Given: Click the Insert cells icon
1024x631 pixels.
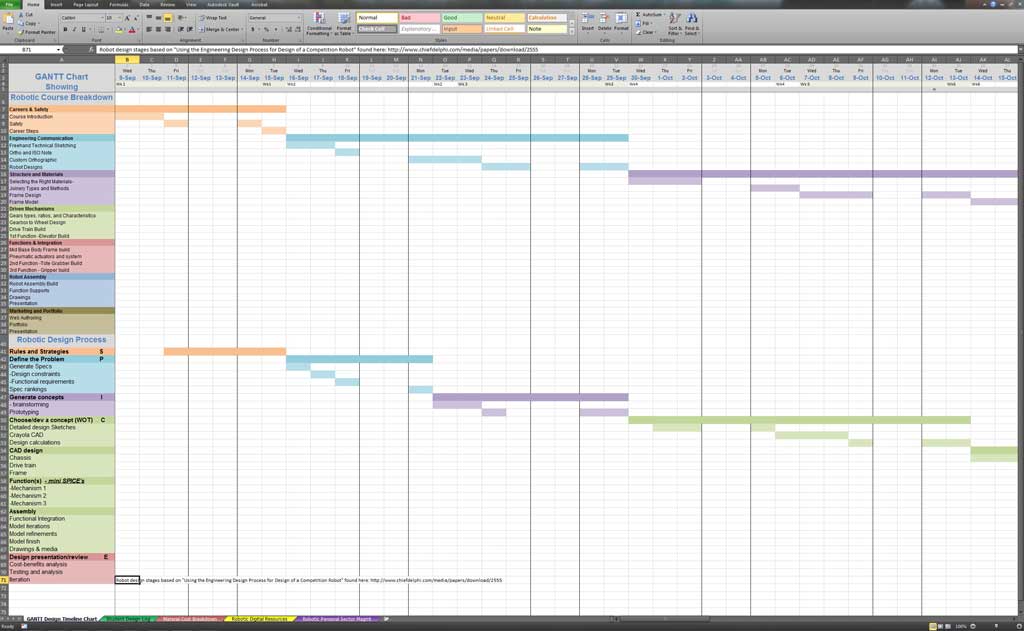Looking at the screenshot, I should (587, 20).
